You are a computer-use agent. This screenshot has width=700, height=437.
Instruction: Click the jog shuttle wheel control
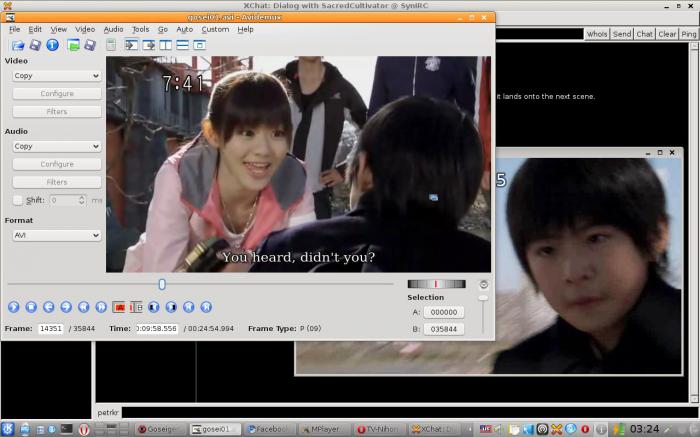click(436, 284)
